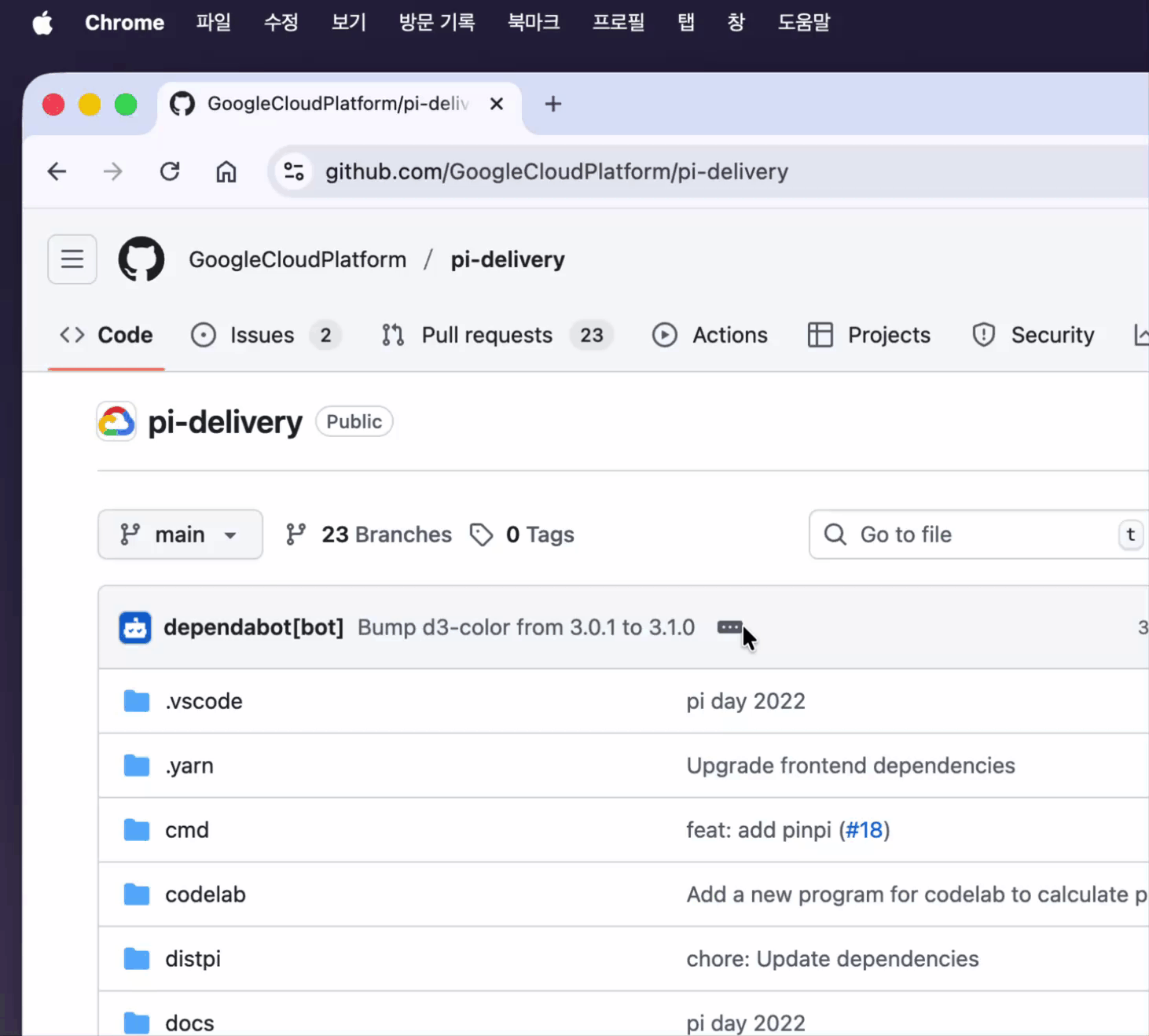Viewport: 1149px width, 1036px height.
Task: Open the GoogleCloudPlatform organization link
Action: point(297,259)
